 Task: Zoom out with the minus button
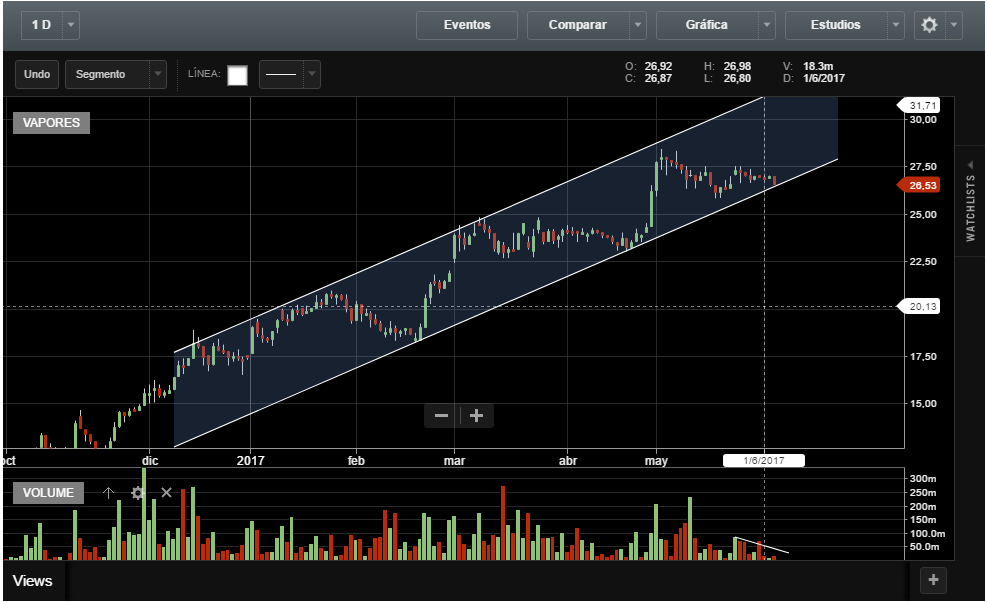(441, 416)
